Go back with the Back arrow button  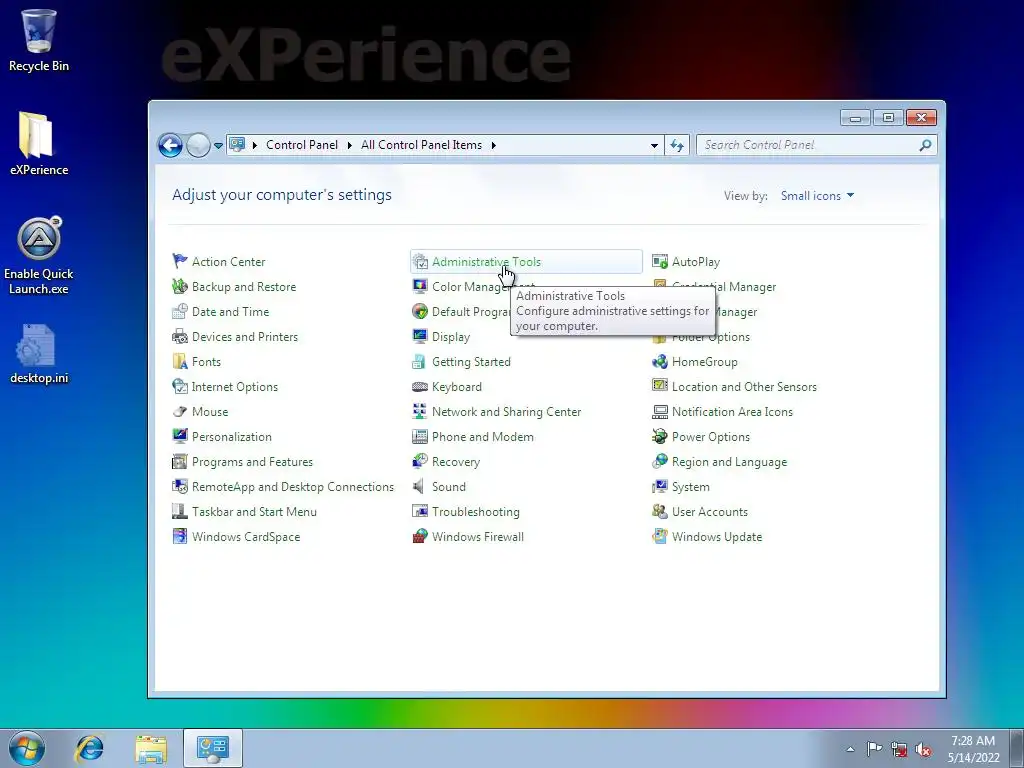170,145
